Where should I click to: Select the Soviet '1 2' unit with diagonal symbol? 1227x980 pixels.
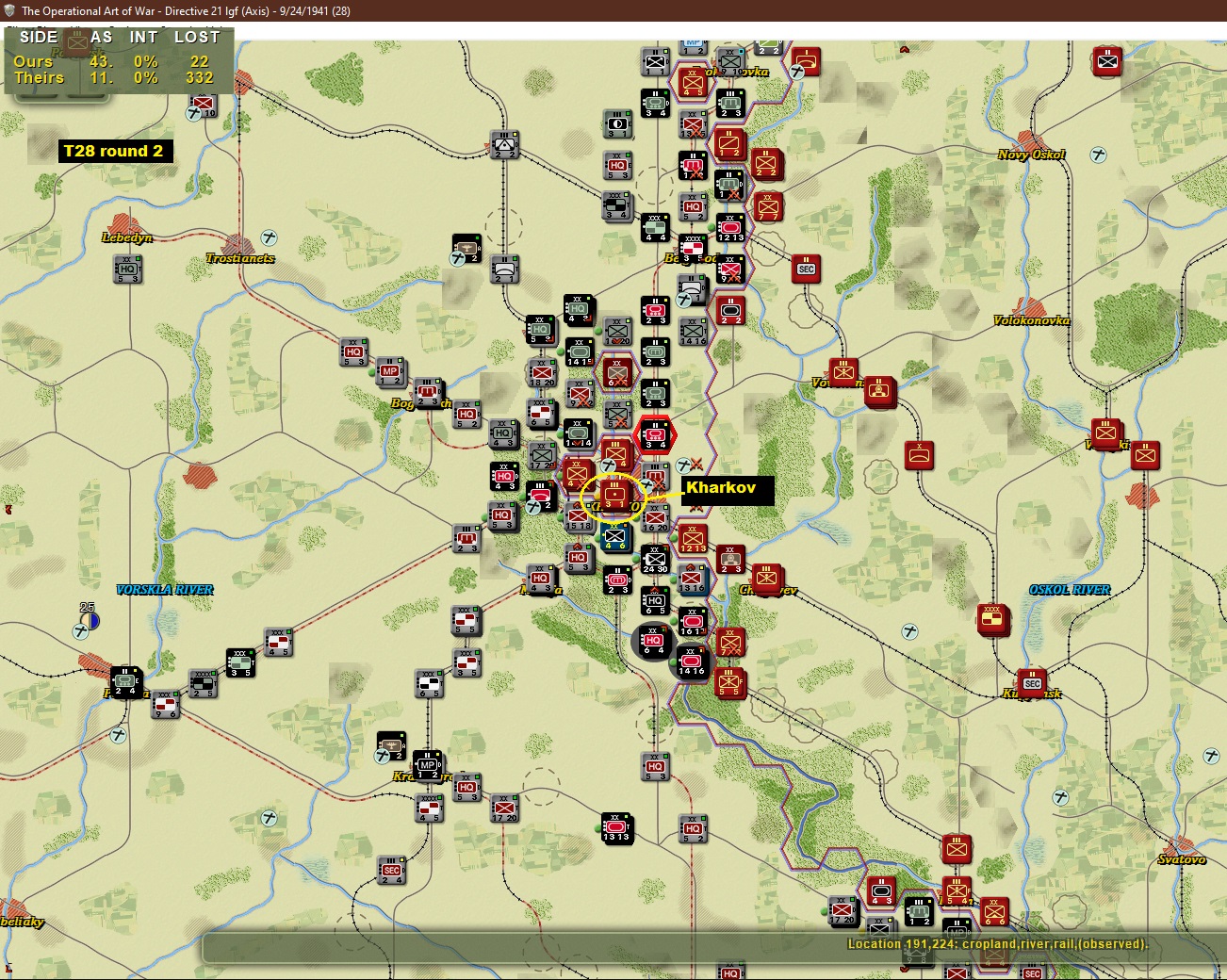(x=728, y=145)
